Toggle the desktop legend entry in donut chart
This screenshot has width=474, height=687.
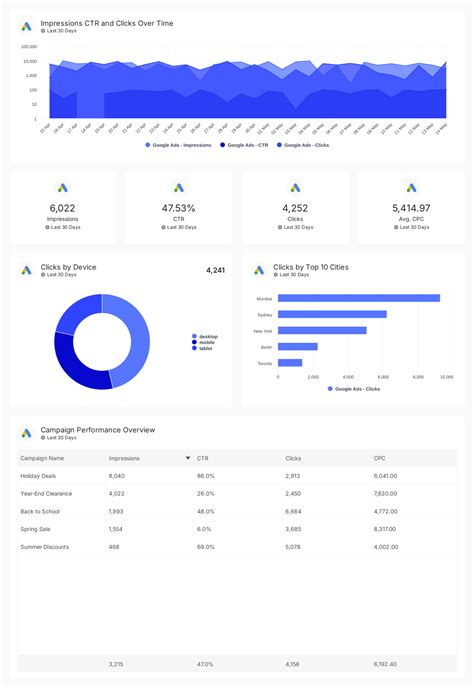(205, 336)
